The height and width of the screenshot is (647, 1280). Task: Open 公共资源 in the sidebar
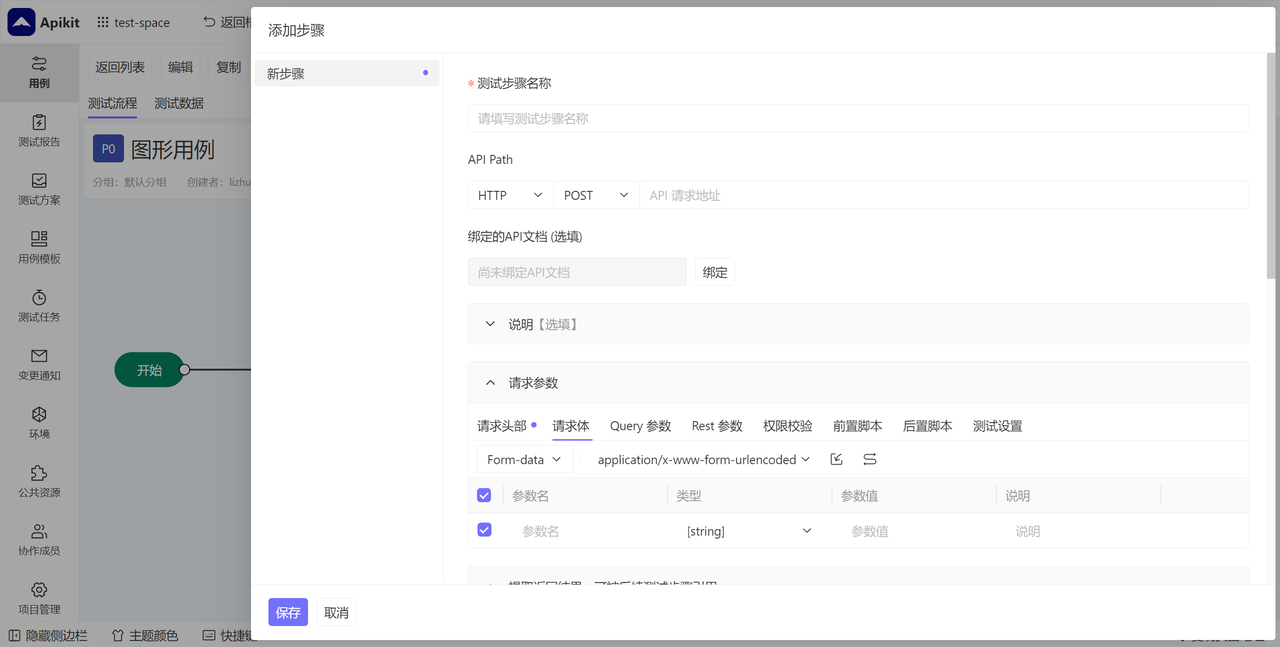[39, 482]
